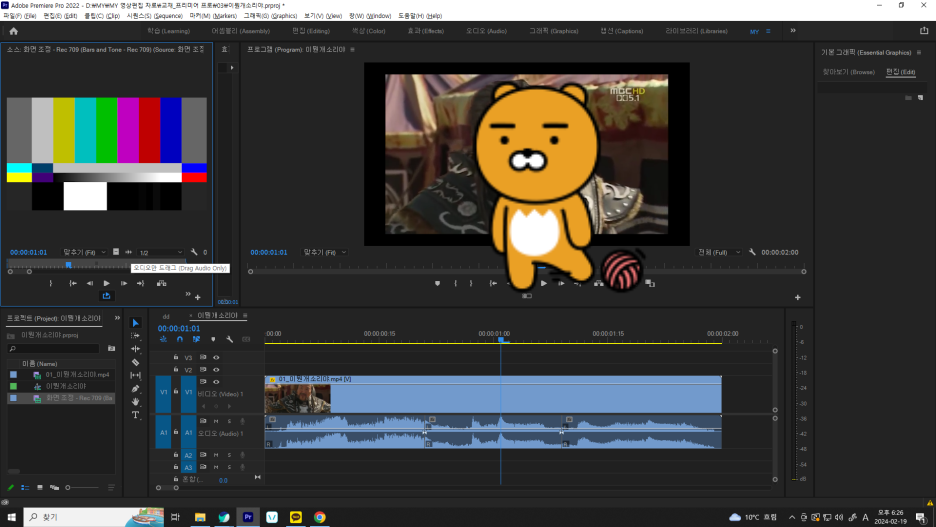936x527 pixels.
Task: Select the Selection arrow tool
Action: point(136,323)
